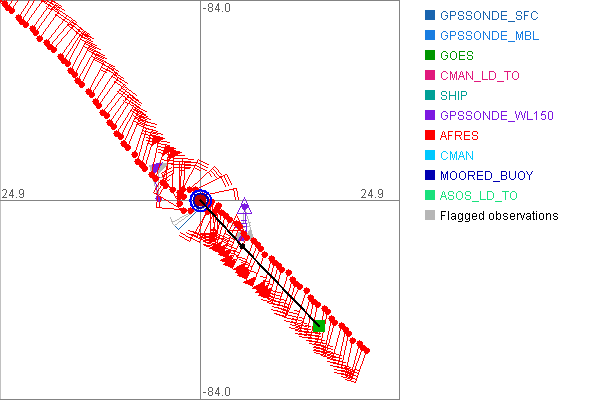Click the green GOES square marker on map
Screen dimensions: 600x400
pyautogui.click(x=319, y=326)
